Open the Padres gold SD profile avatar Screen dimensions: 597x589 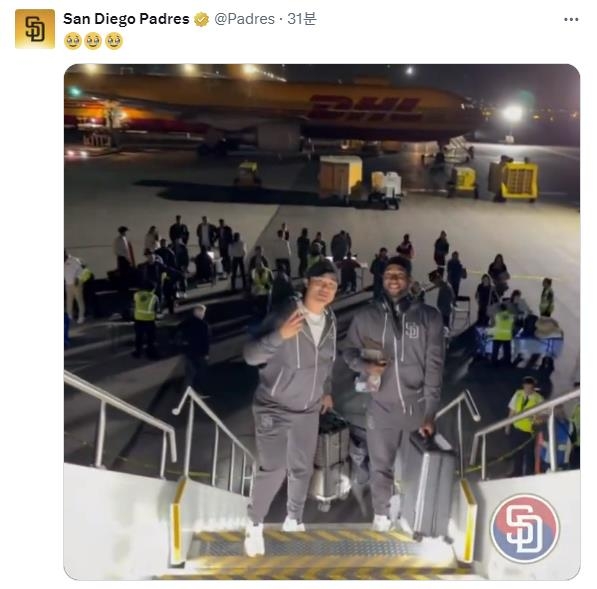pyautogui.click(x=35, y=29)
